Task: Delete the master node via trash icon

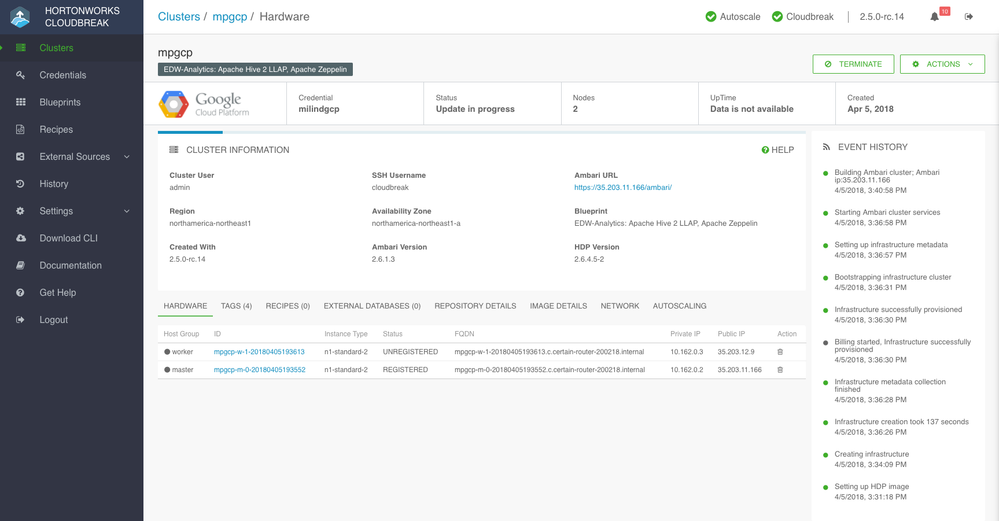Action: [x=780, y=369]
